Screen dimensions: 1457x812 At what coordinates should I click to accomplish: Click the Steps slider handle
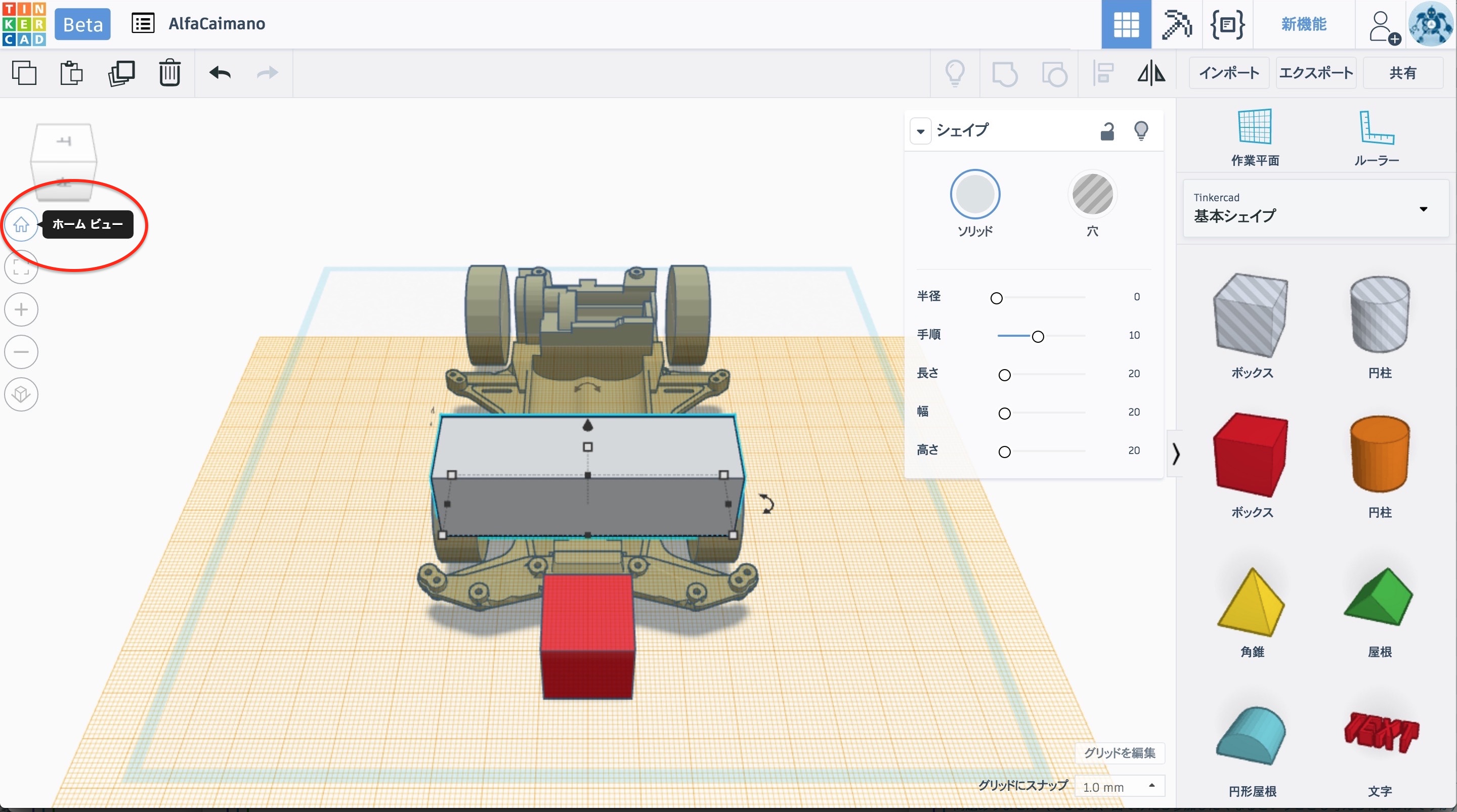coord(1037,336)
